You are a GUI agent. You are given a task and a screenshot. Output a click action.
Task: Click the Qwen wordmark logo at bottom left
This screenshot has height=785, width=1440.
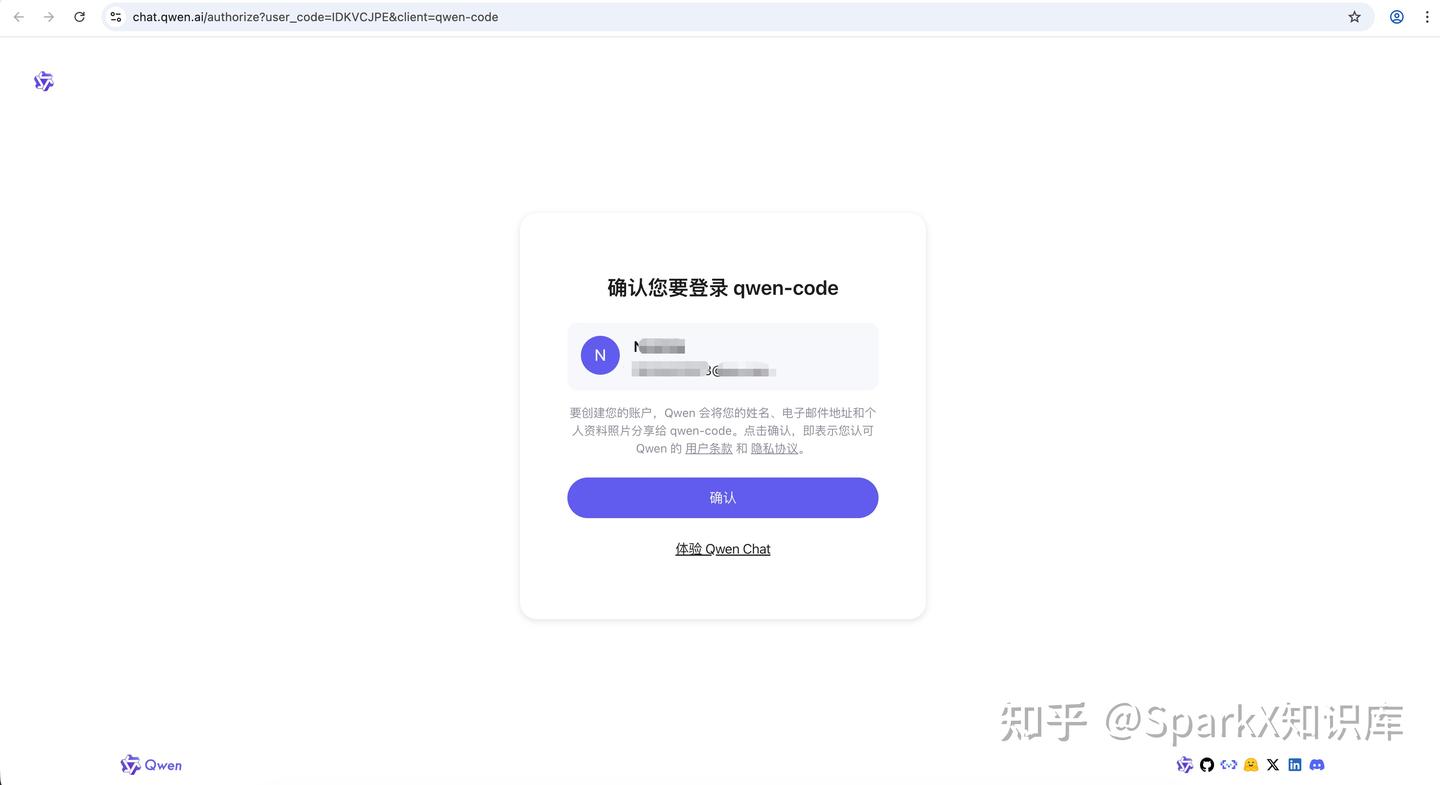151,765
